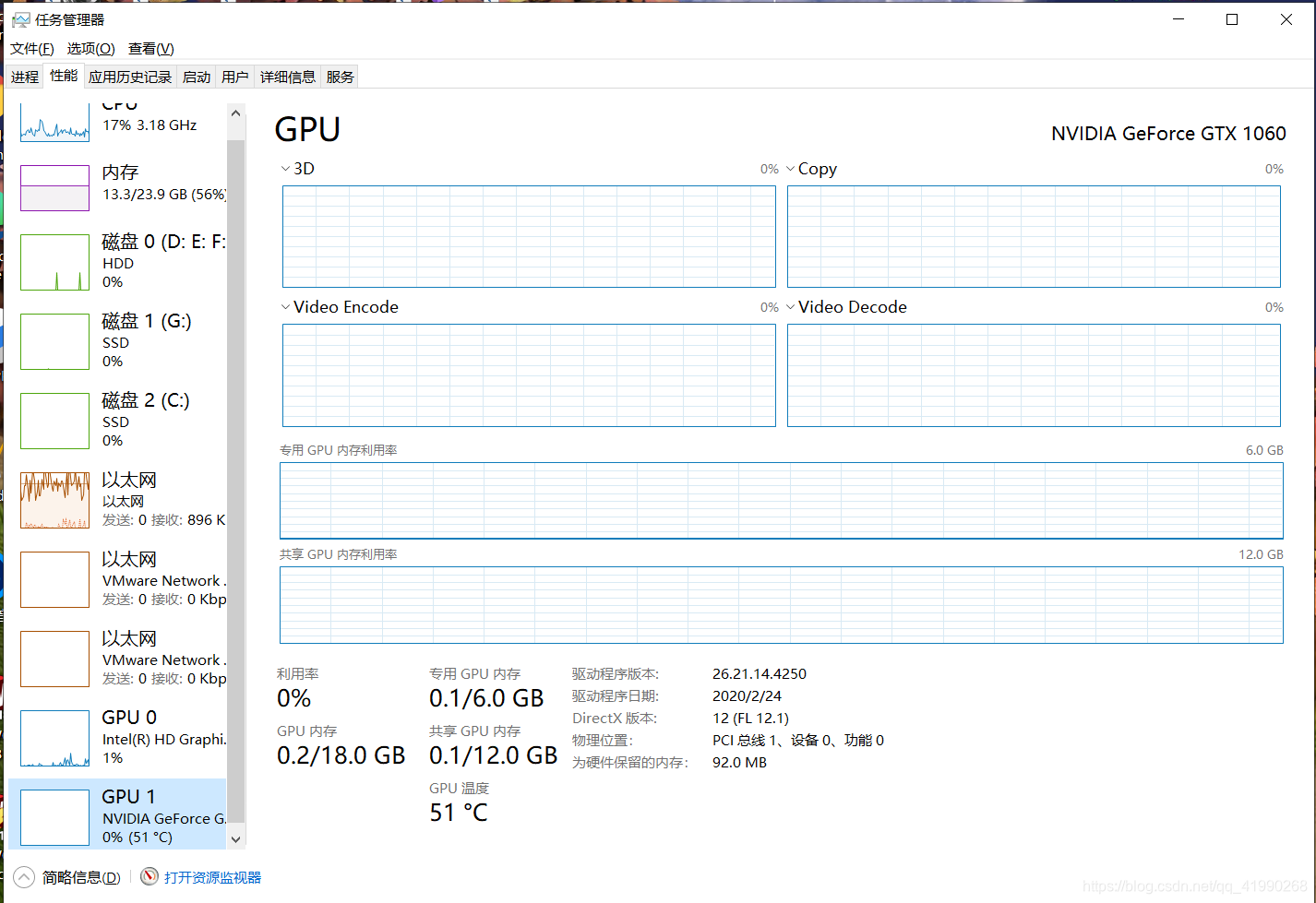The image size is (1316, 903).
Task: Open the 选项(O) menu
Action: click(90, 49)
